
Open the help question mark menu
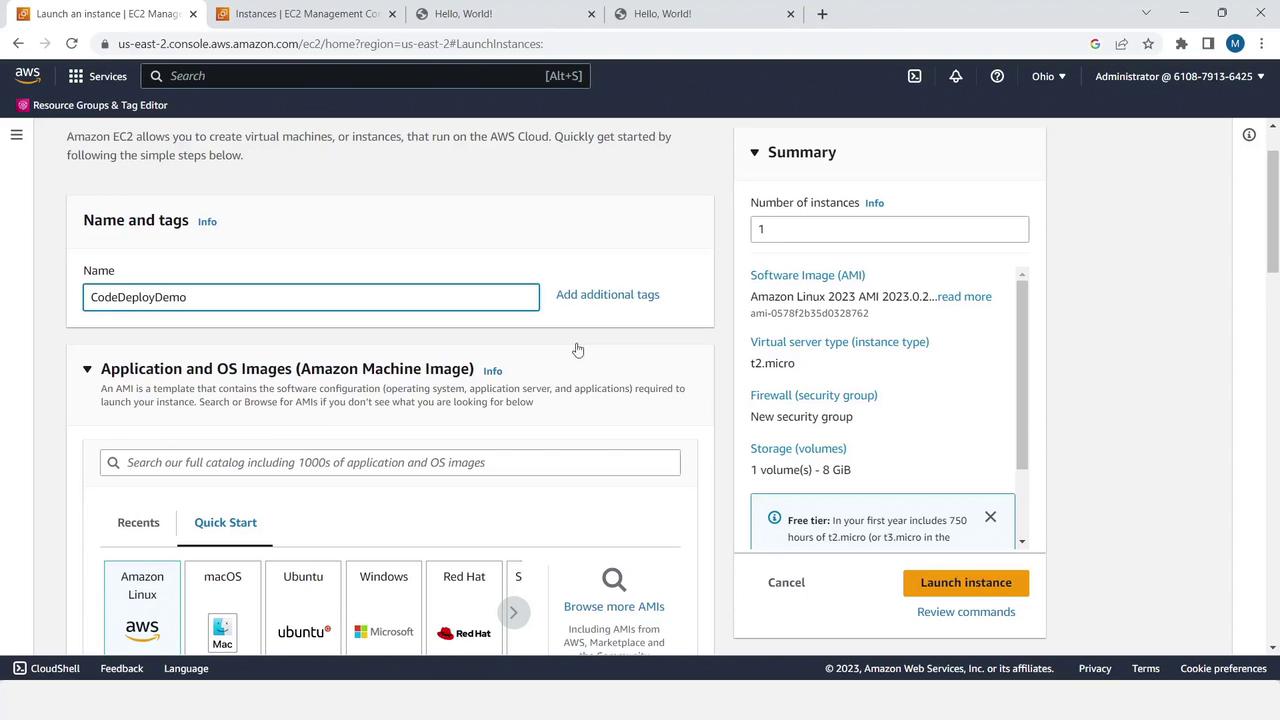[x=997, y=76]
